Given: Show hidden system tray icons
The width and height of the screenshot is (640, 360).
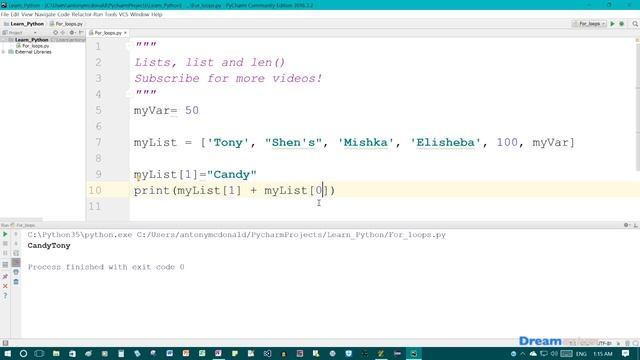Looking at the screenshot, I should [x=523, y=353].
